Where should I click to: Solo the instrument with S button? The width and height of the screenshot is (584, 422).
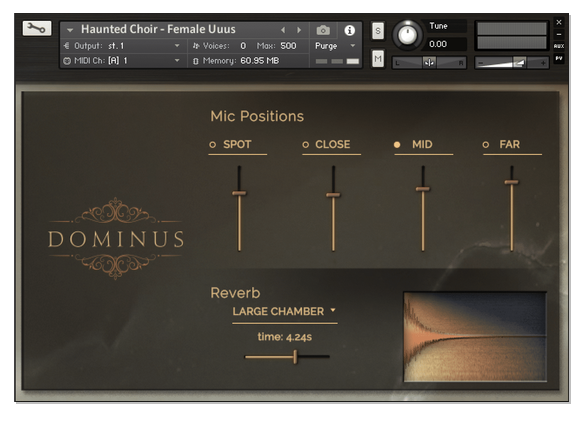point(378,30)
